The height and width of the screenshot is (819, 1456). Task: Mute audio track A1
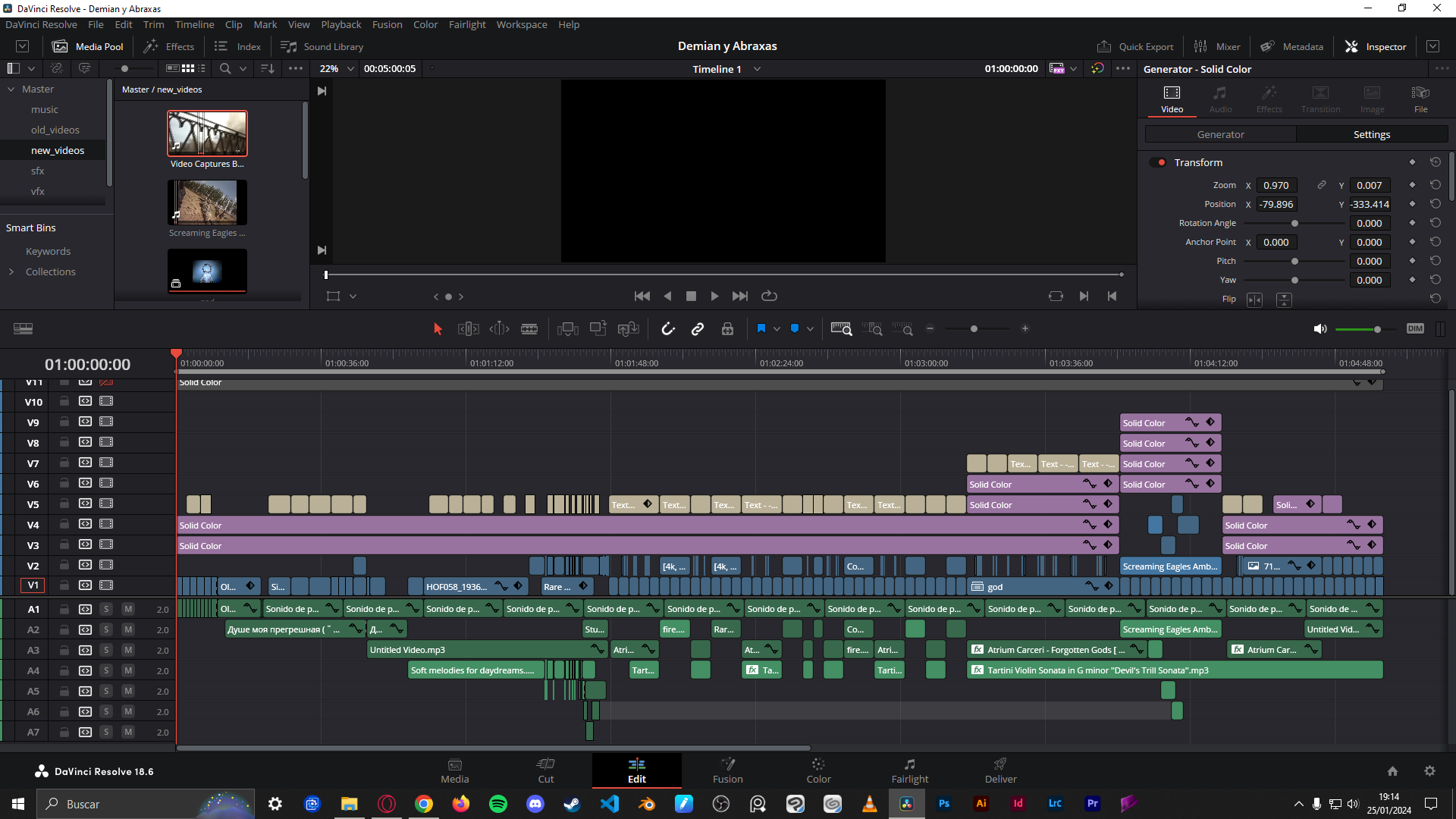click(128, 609)
